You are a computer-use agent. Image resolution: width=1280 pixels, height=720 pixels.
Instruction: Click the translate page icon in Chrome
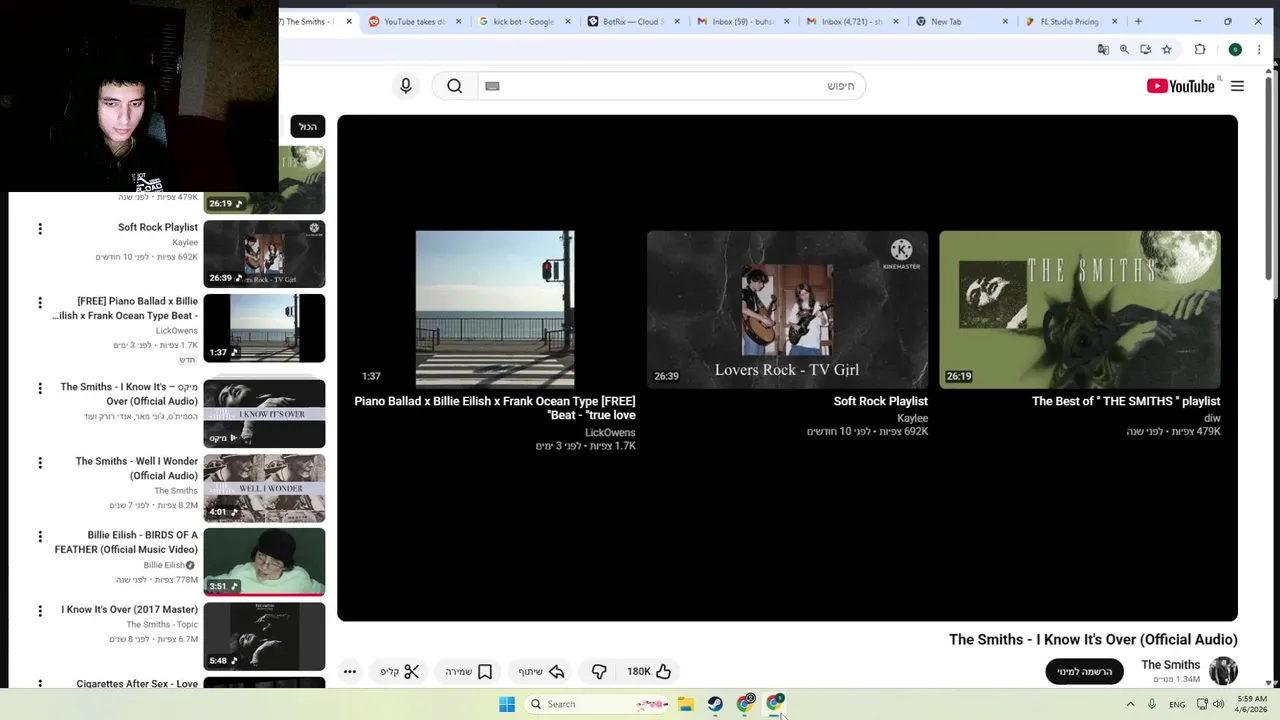click(x=1103, y=49)
